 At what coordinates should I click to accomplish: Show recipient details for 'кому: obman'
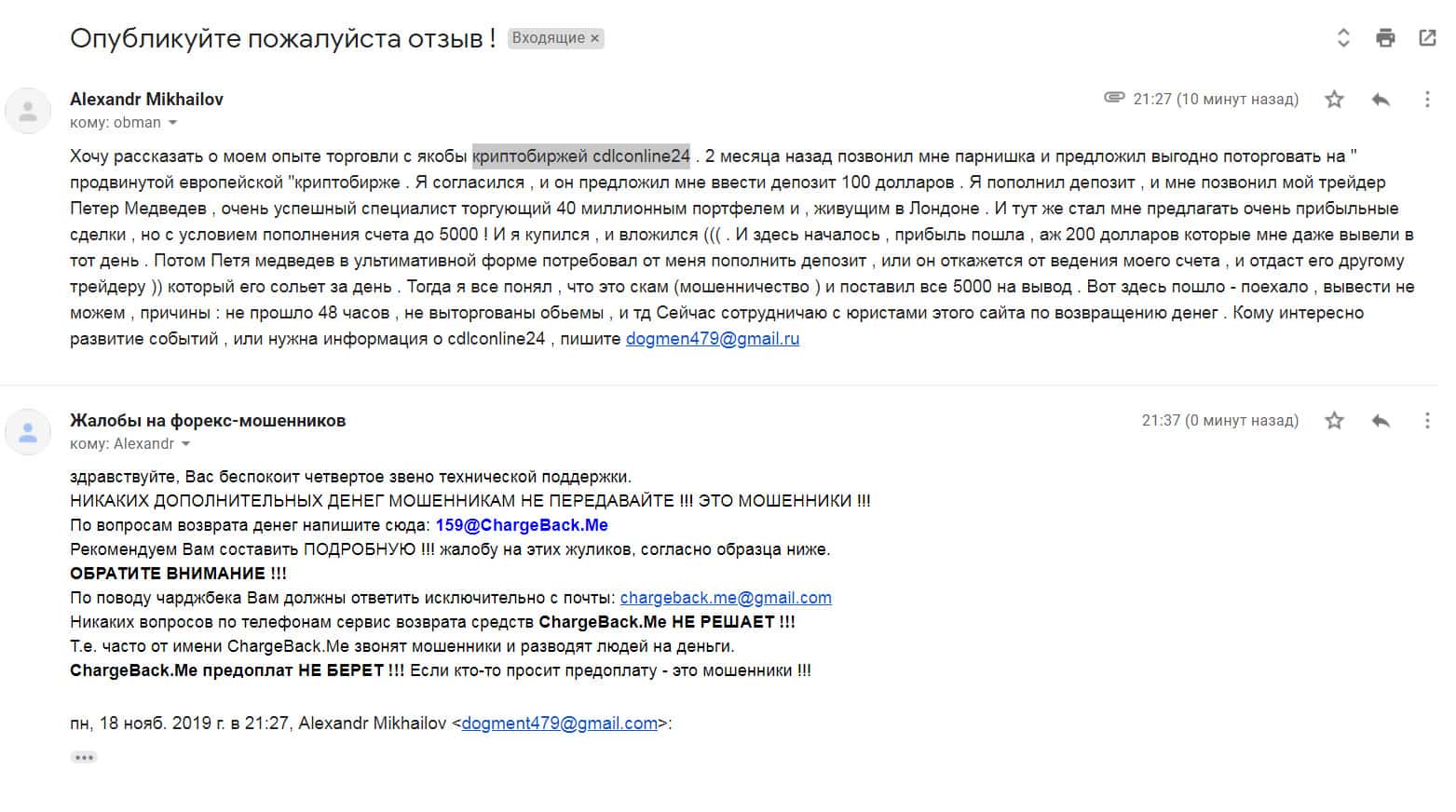coord(172,123)
